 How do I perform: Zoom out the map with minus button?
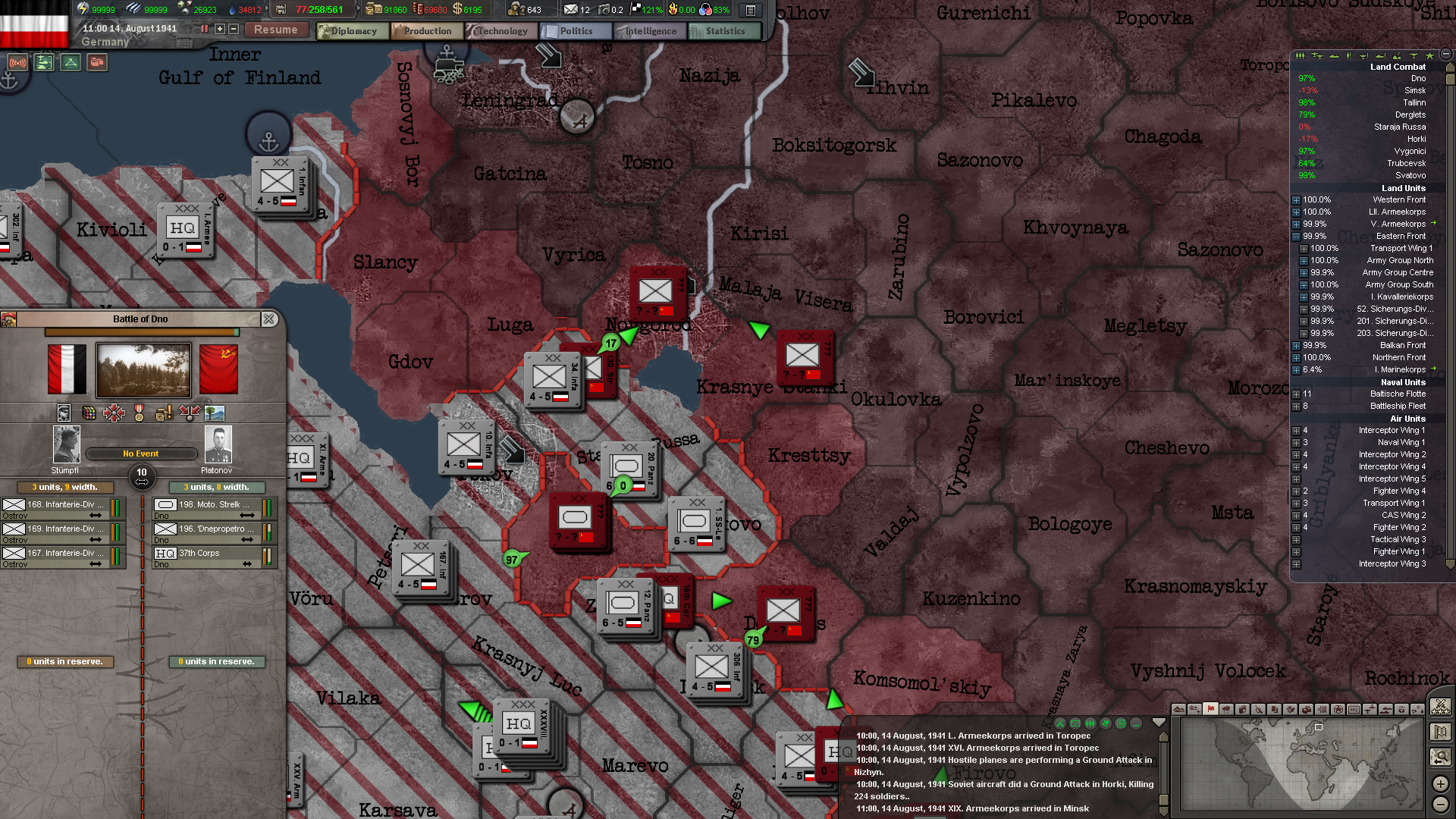click(1440, 805)
